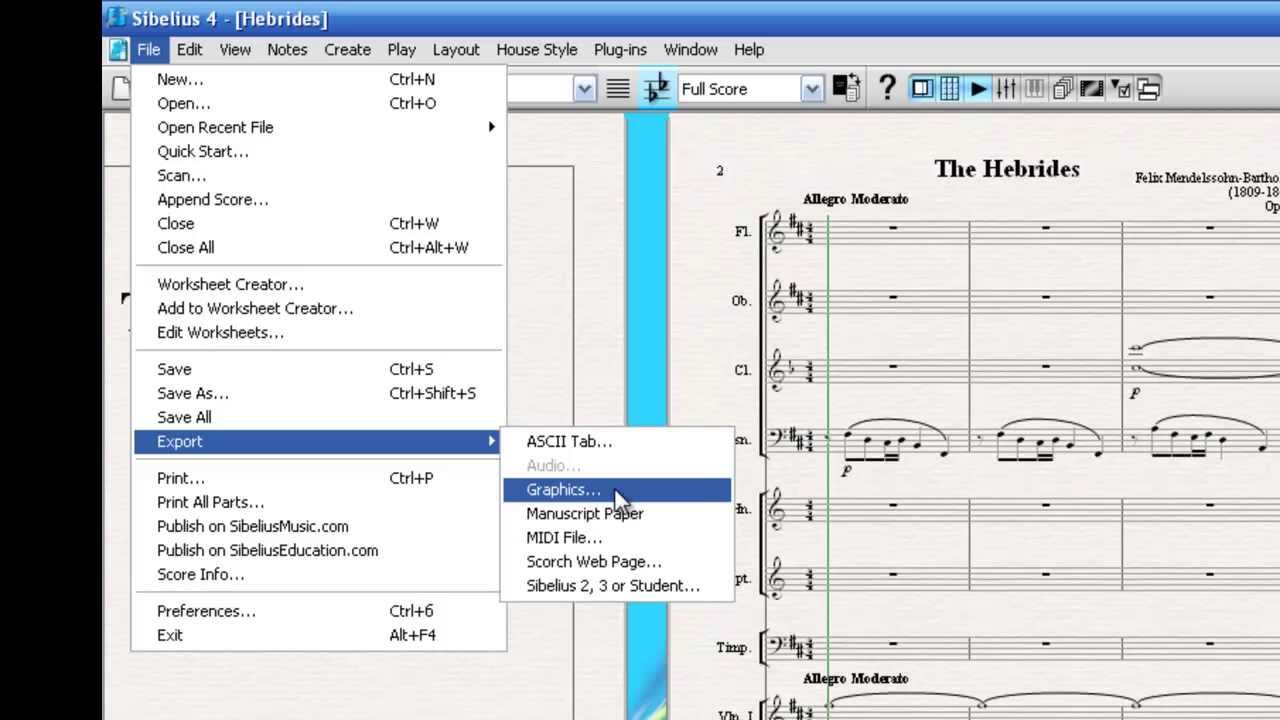Select Graphics... in Export submenu
Viewport: 1280px width, 720px height.
[617, 490]
